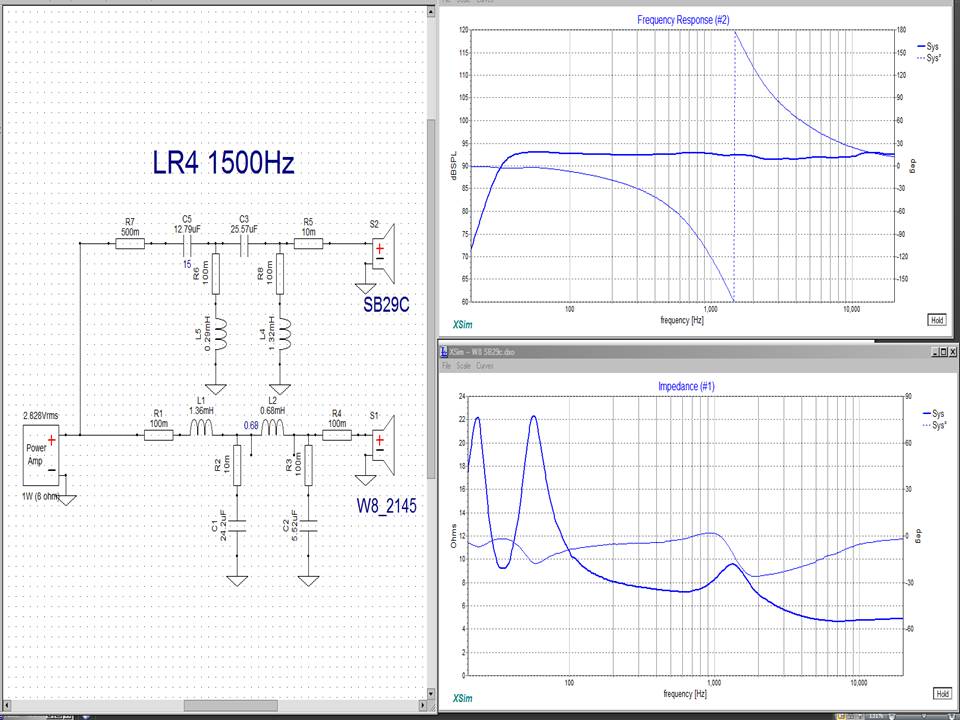Select capacitor C1 24.2uF
960x720 pixels.
point(237,525)
